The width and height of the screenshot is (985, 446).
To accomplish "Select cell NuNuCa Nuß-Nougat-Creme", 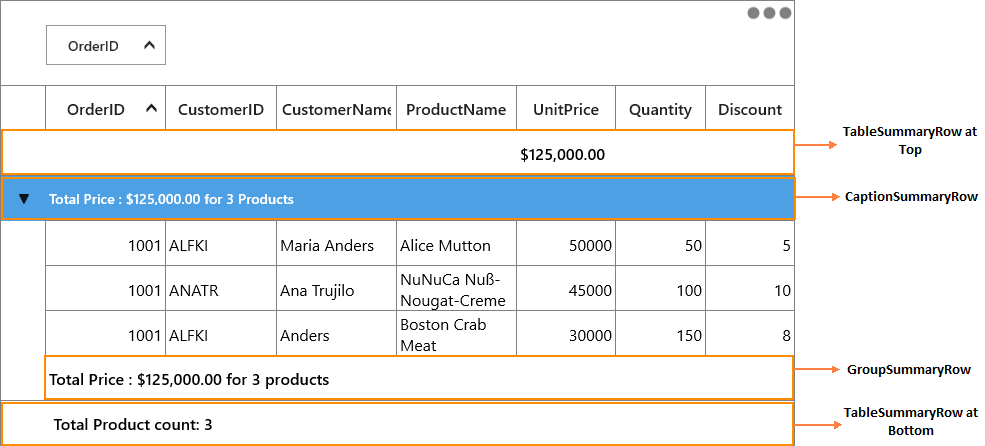I will 456,288.
